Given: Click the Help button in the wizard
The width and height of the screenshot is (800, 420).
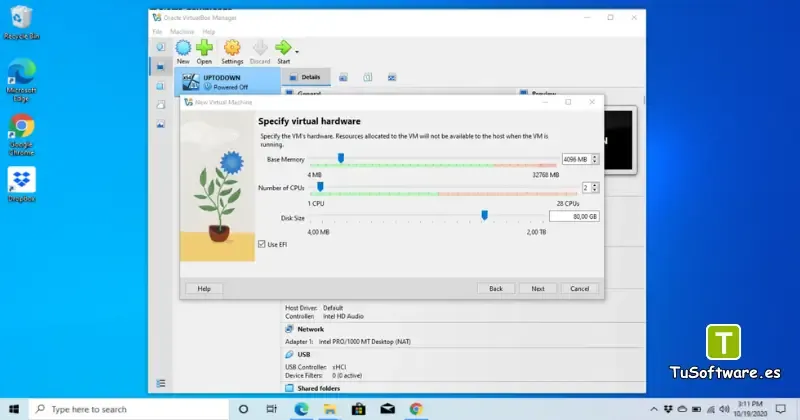Looking at the screenshot, I should (204, 288).
